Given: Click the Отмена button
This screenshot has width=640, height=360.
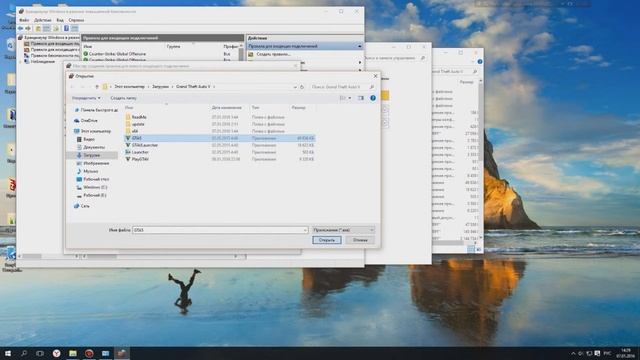Looking at the screenshot, I should click(x=360, y=240).
